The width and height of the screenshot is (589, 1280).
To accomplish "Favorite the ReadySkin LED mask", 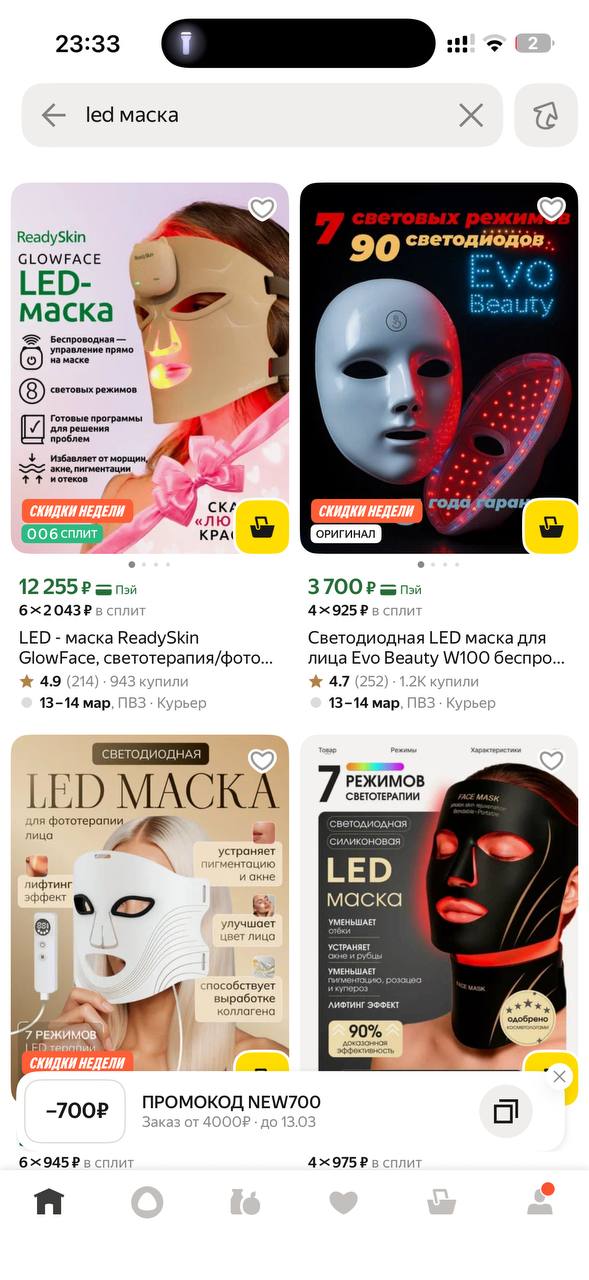I will click(262, 209).
